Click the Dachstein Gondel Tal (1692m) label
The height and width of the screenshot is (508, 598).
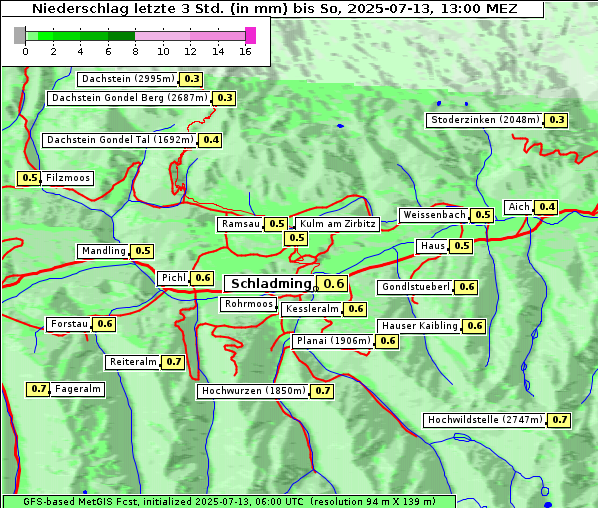coord(120,140)
